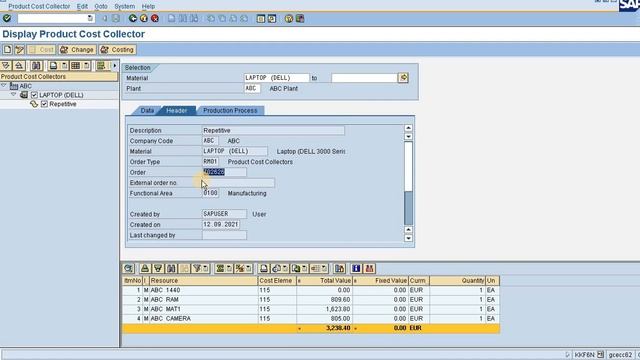Click the highlighted Order number field
This screenshot has width=640, height=360.
point(224,172)
